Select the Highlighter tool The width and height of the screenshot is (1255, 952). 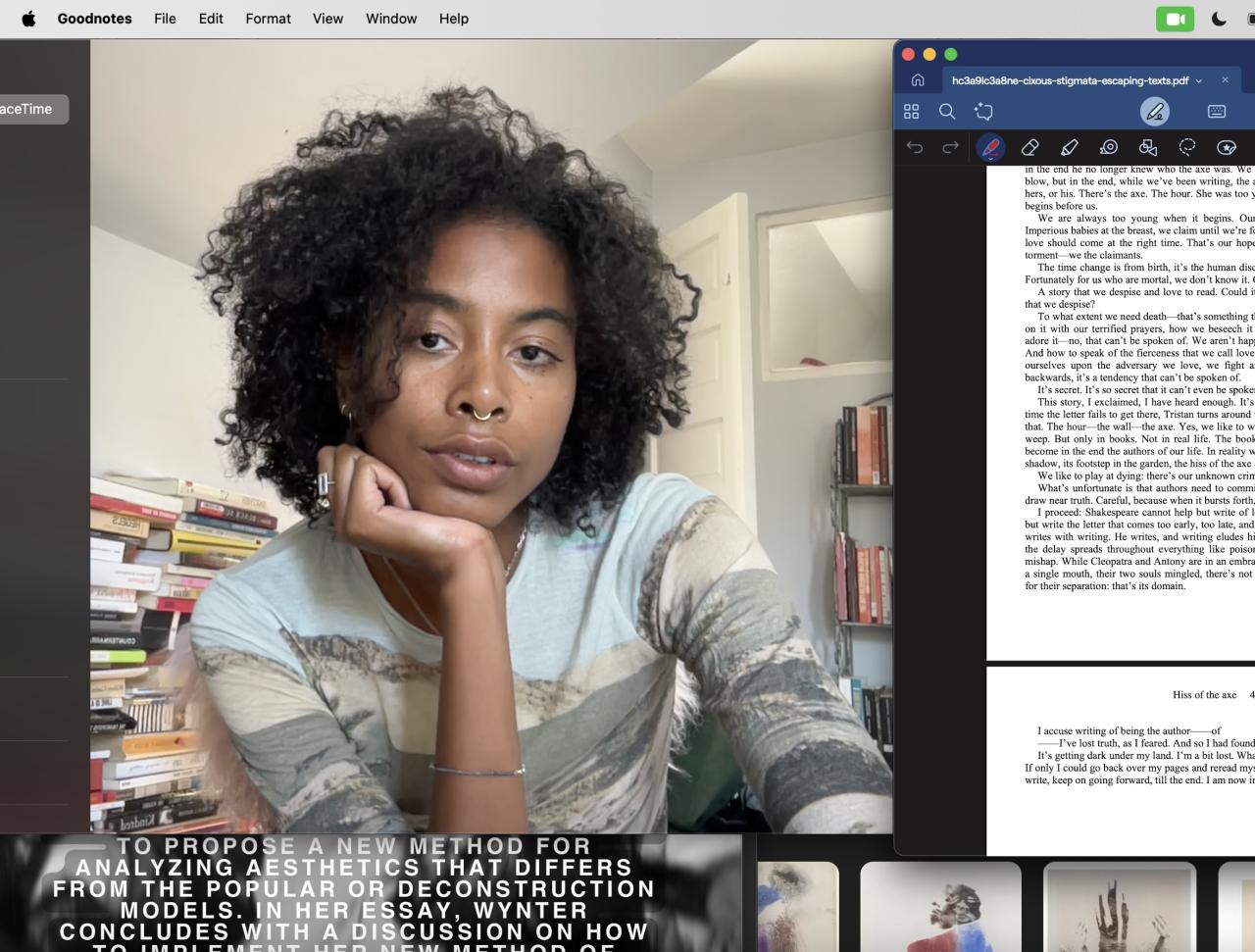pyautogui.click(x=1069, y=148)
